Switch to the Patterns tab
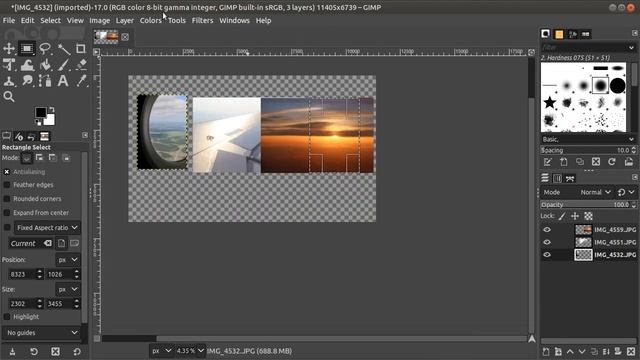The image size is (640, 360). click(559, 34)
